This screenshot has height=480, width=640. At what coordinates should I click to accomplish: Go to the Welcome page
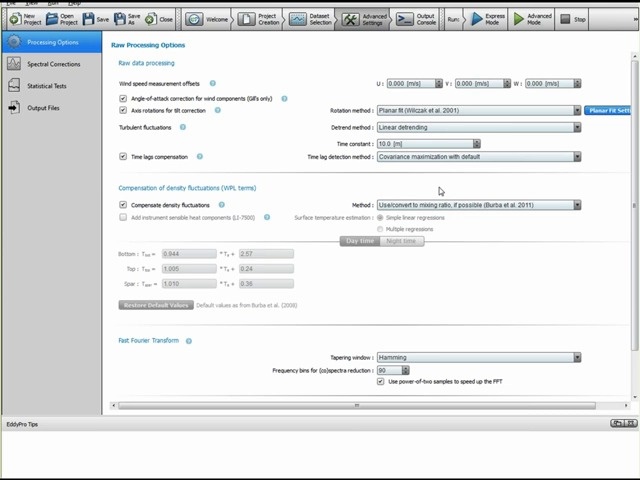(x=206, y=19)
